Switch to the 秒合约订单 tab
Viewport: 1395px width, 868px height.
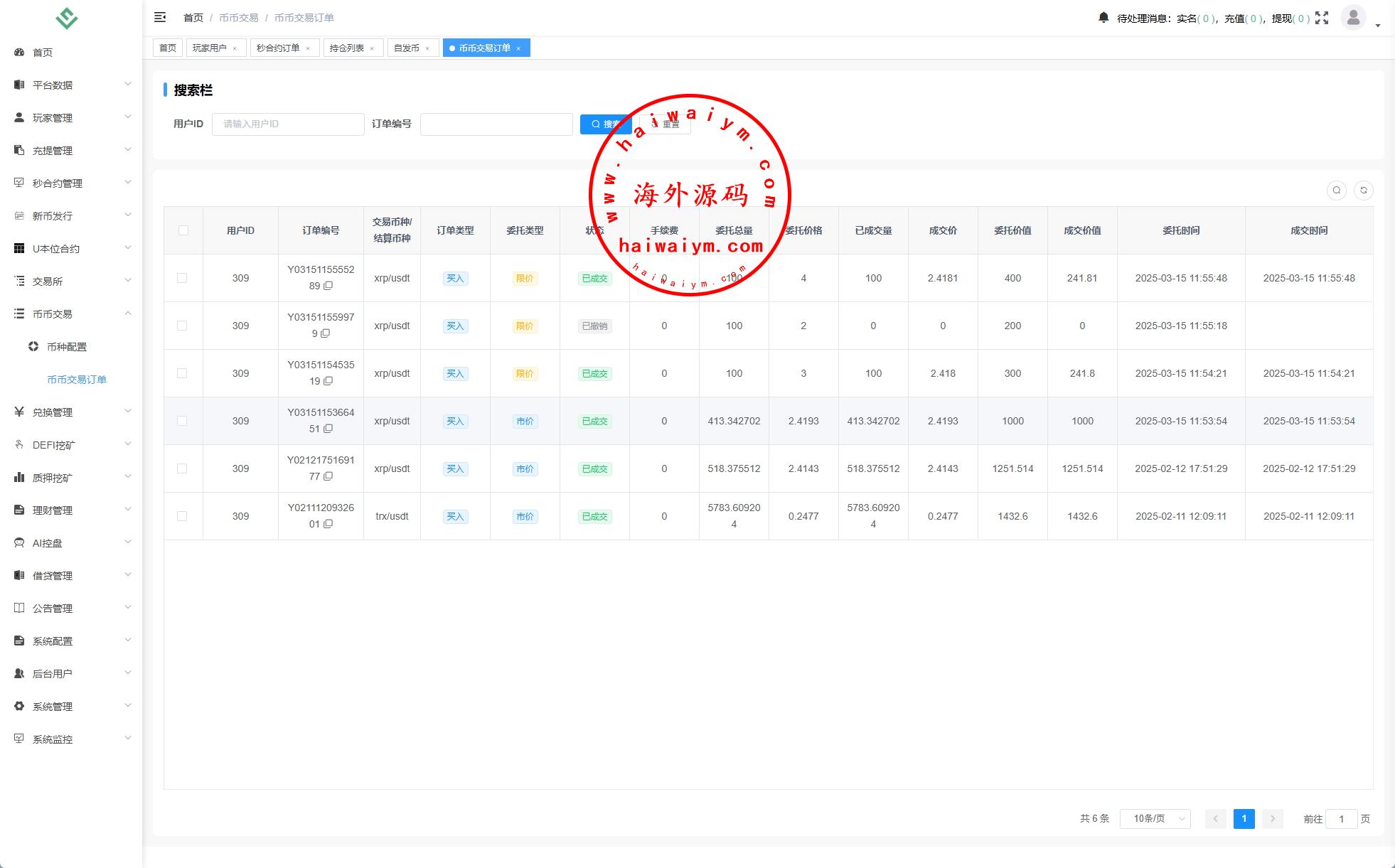278,48
